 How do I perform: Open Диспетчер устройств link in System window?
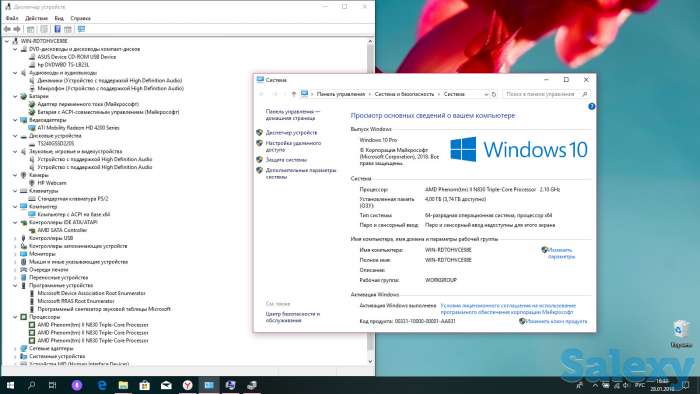click(291, 133)
